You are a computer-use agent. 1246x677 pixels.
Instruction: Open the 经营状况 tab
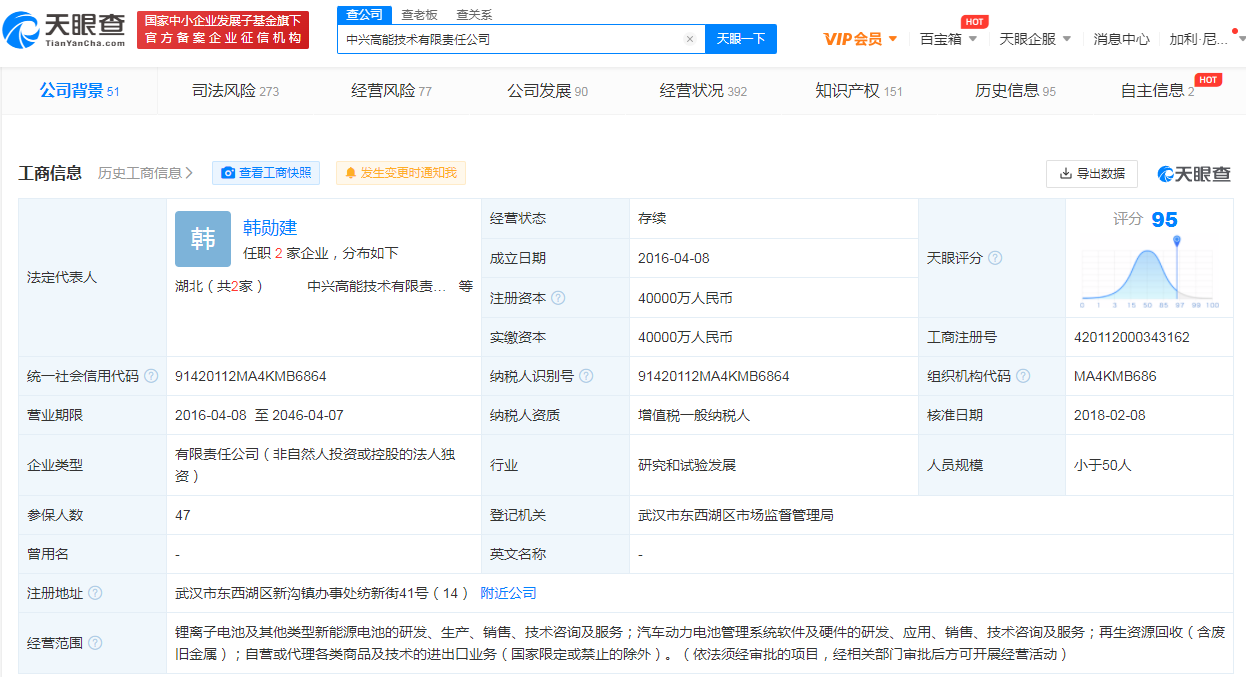tap(703, 91)
